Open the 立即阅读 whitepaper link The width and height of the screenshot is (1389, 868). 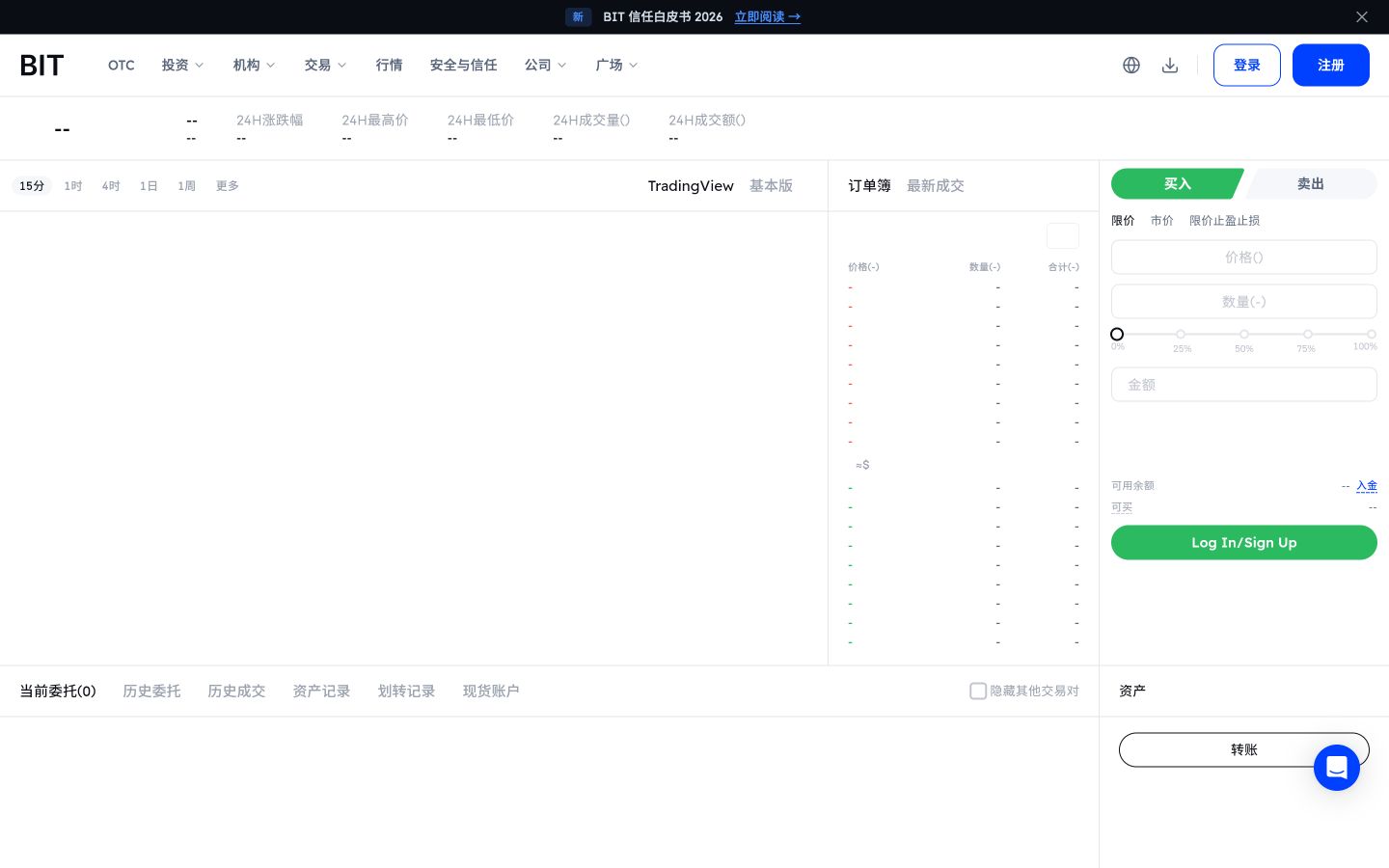[768, 16]
